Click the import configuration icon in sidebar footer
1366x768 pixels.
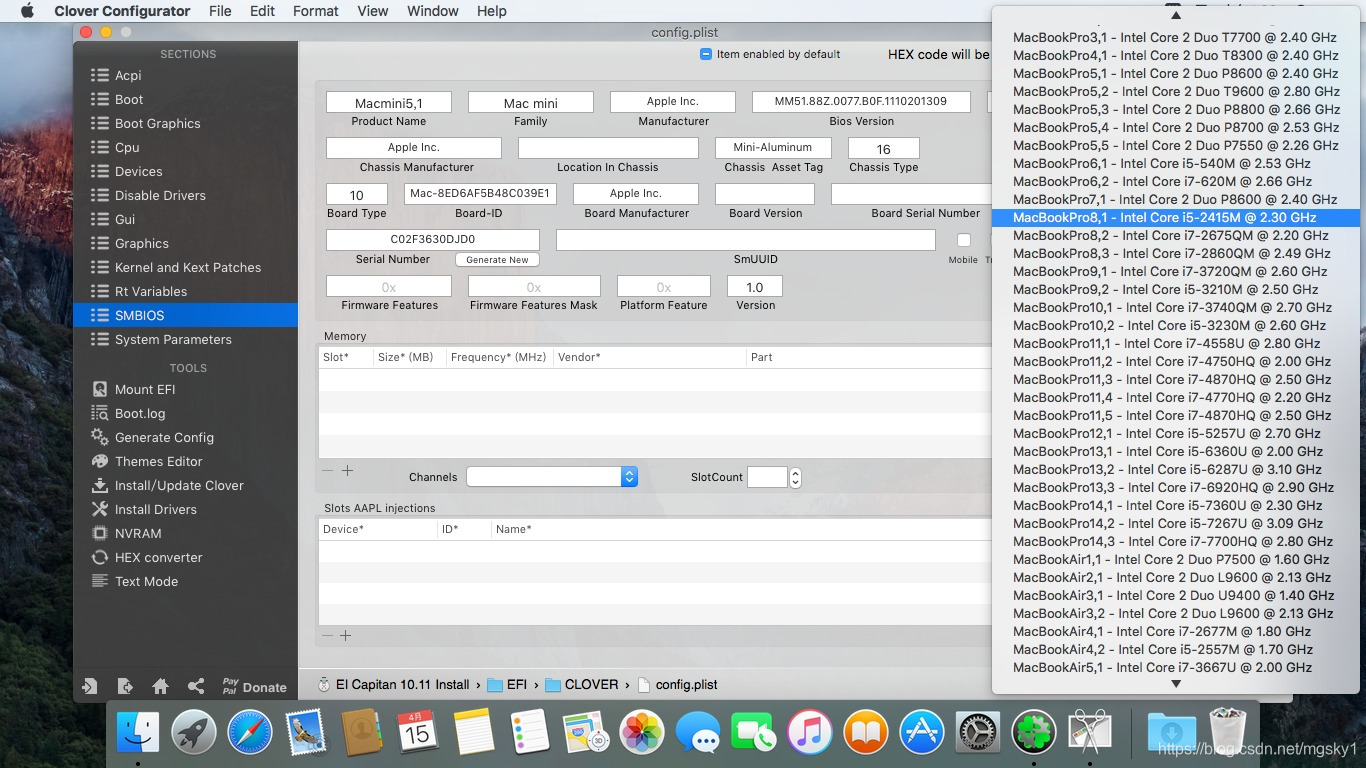pos(89,686)
